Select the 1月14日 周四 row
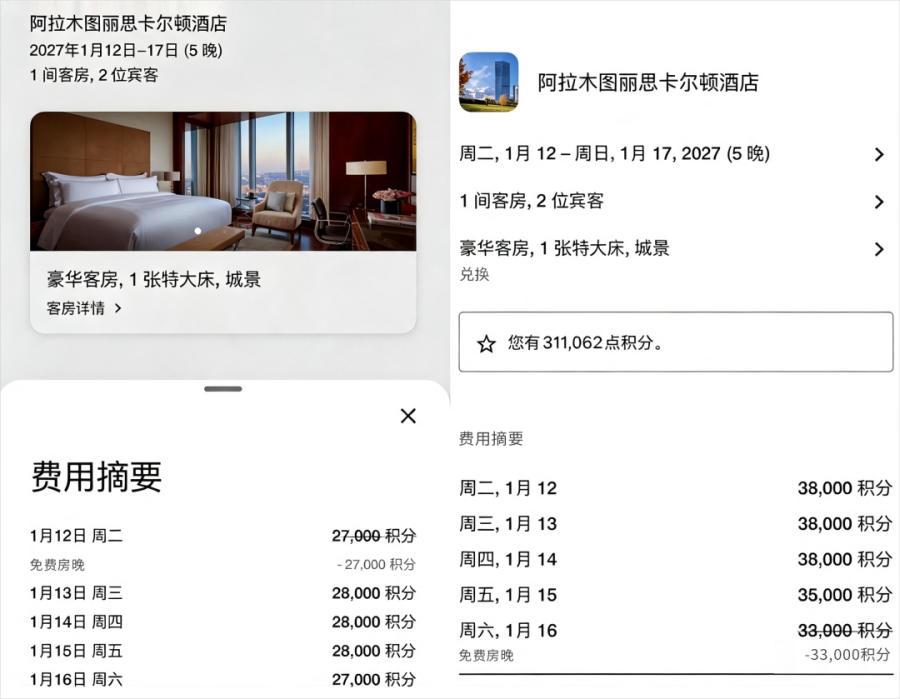This screenshot has height=699, width=900. click(223, 622)
